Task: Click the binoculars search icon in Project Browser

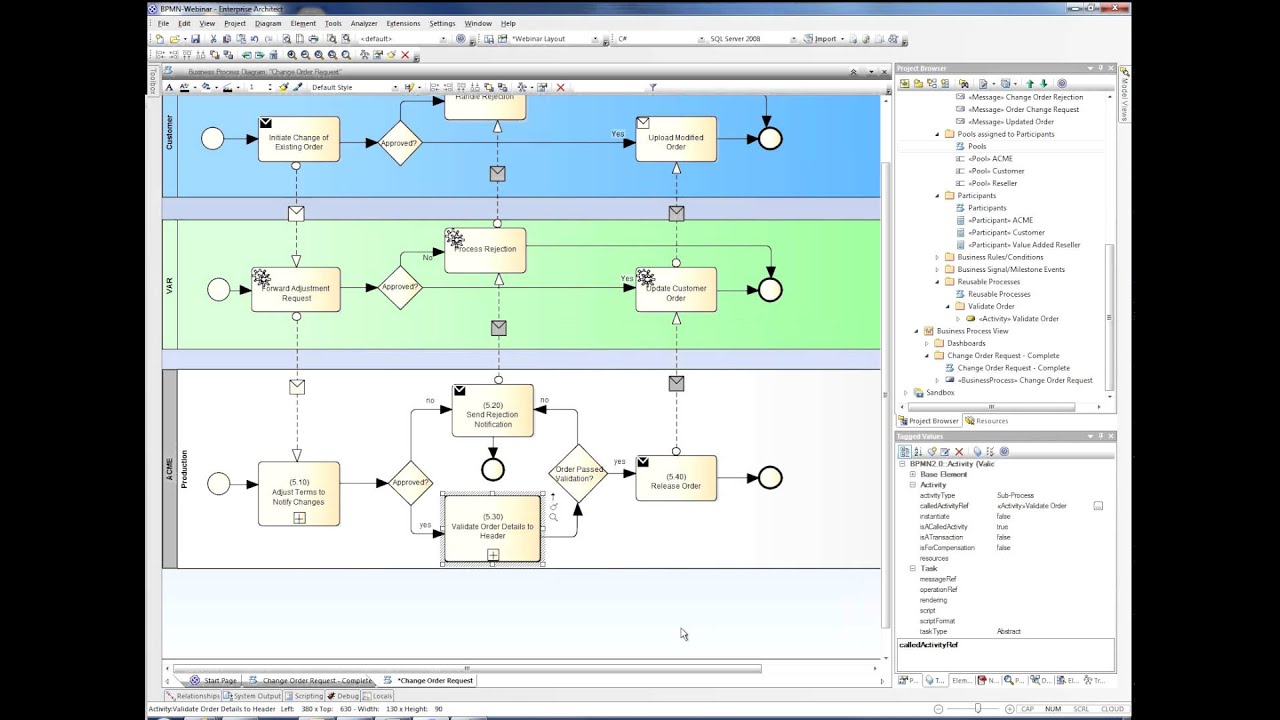Action: point(964,84)
